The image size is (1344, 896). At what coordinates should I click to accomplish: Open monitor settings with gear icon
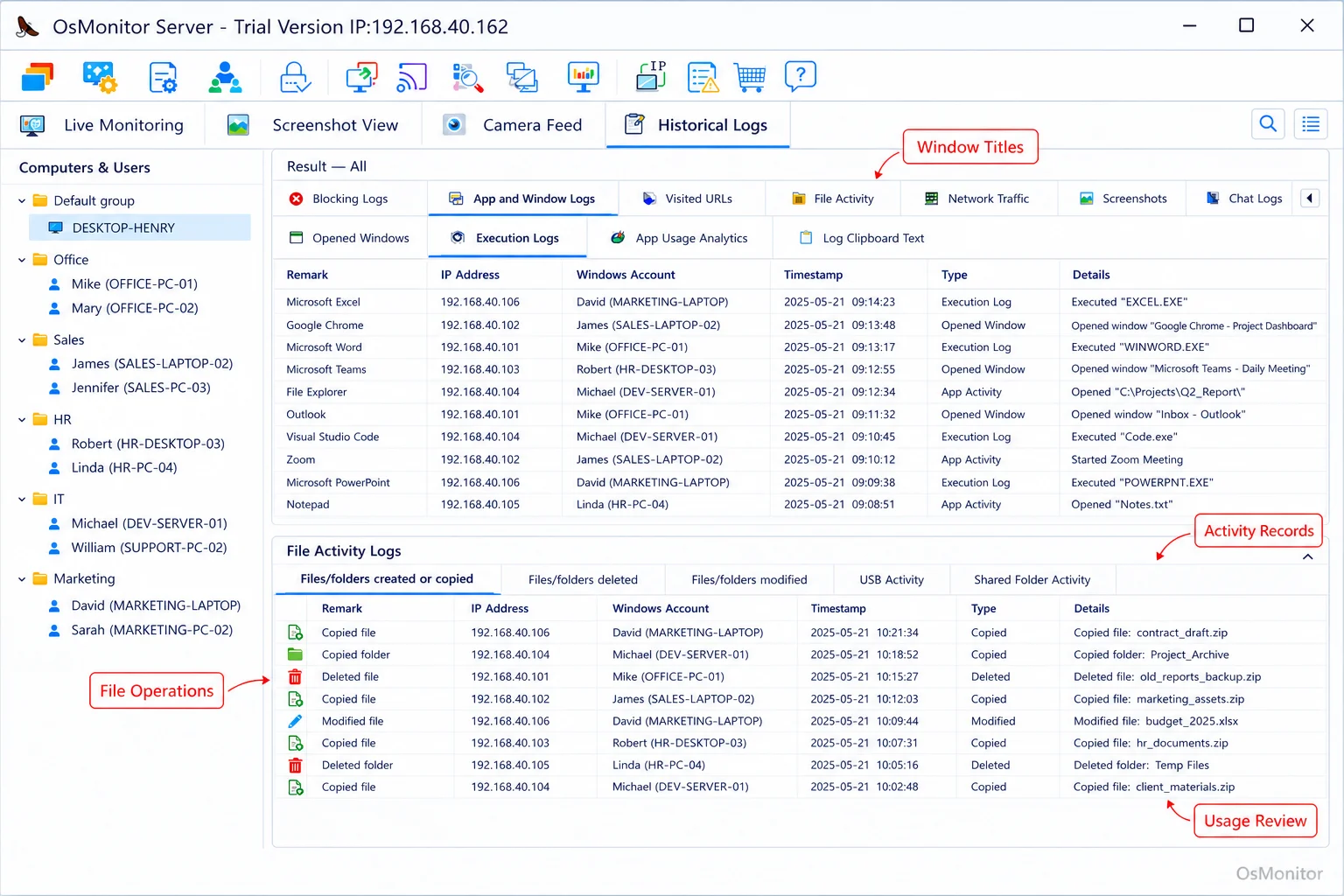click(x=100, y=77)
